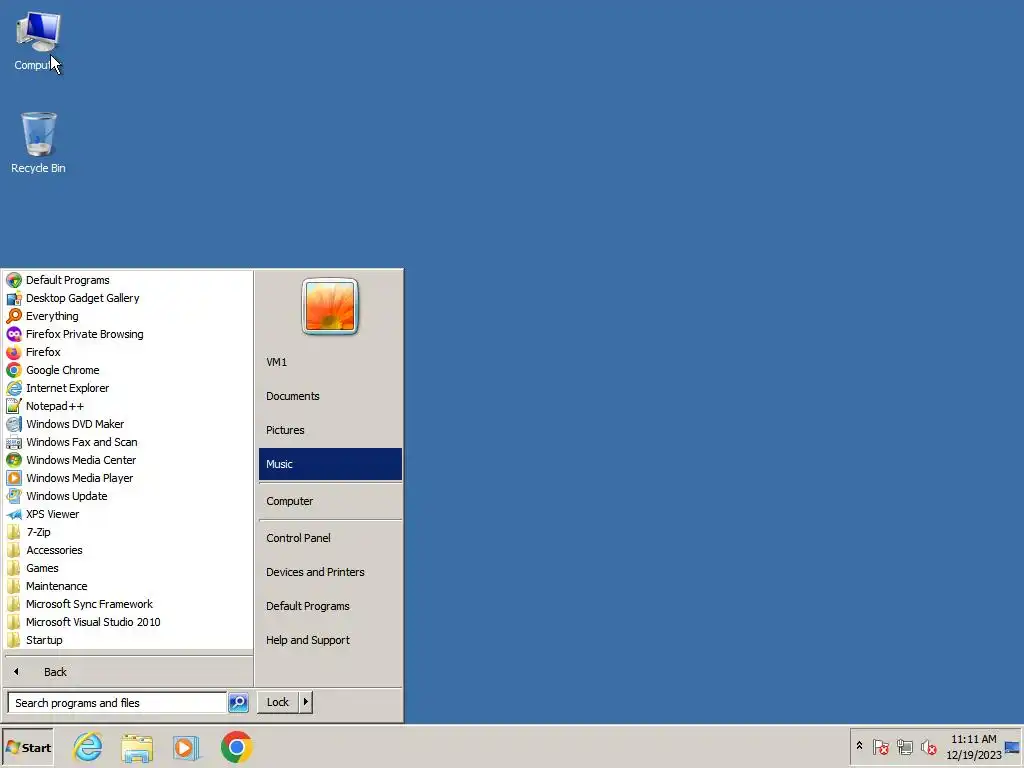Open the Everything search app icon
This screenshot has height=768, width=1024.
[14, 316]
